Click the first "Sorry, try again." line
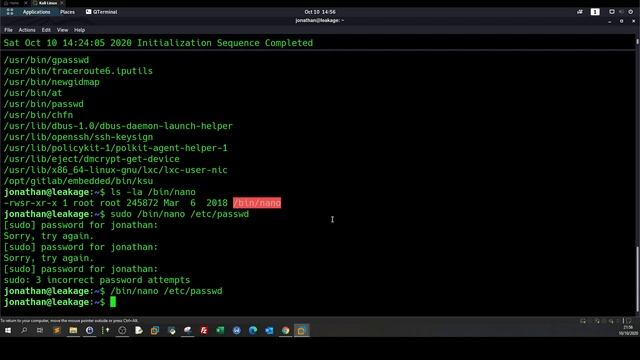The height and width of the screenshot is (360, 640). (49, 236)
